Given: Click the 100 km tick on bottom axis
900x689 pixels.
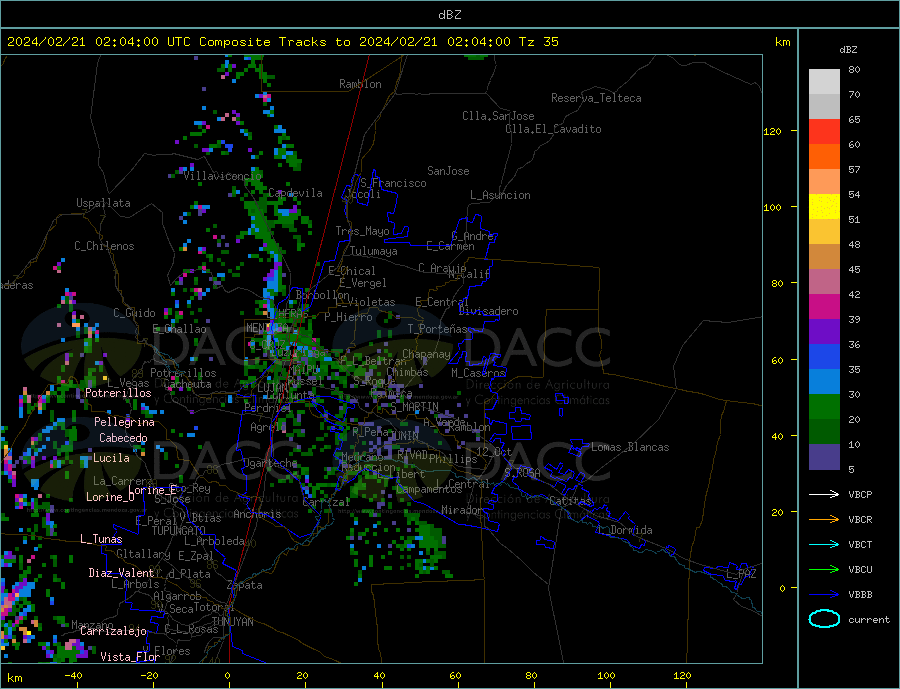Looking at the screenshot, I should point(606,676).
